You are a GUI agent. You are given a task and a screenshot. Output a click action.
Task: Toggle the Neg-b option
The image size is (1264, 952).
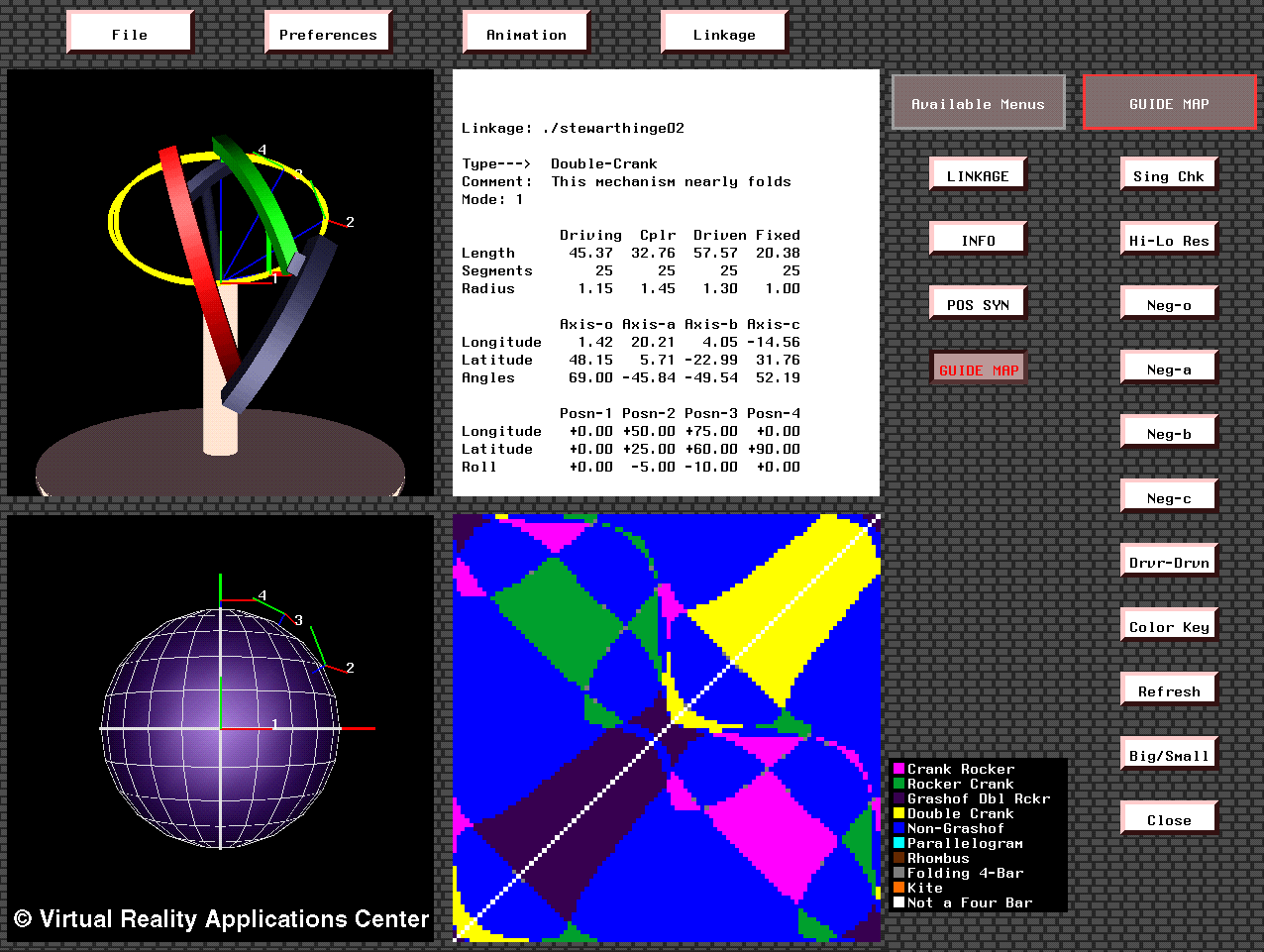click(x=1169, y=433)
